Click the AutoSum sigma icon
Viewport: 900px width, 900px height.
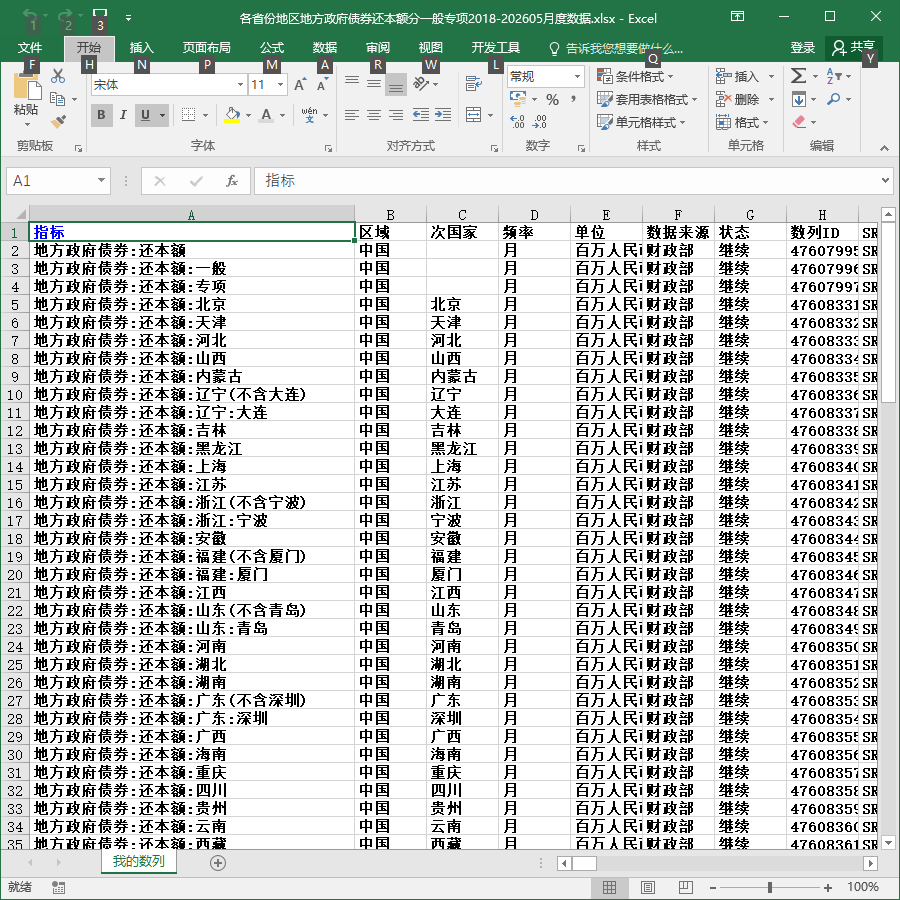(x=798, y=76)
